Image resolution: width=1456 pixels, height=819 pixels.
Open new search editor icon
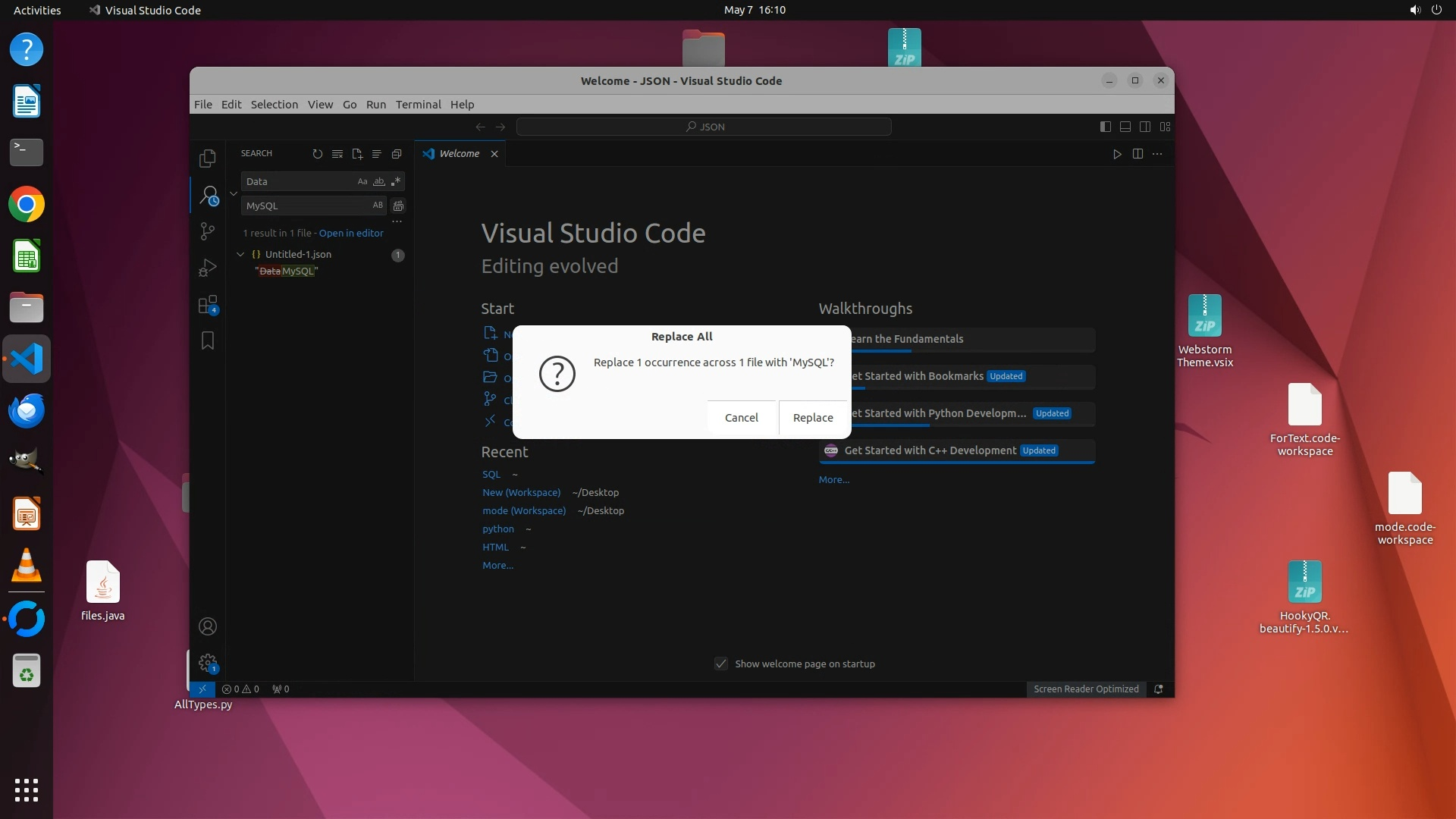click(357, 154)
